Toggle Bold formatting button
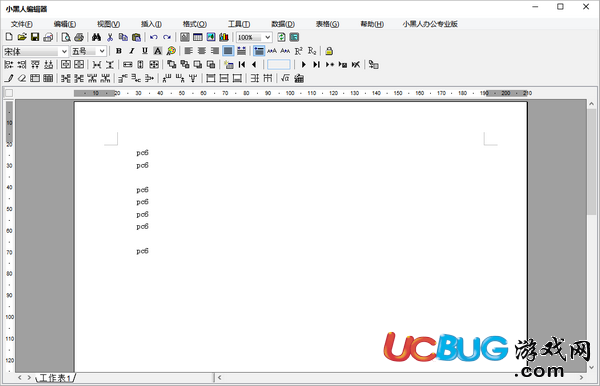The width and height of the screenshot is (600, 386). [119, 51]
